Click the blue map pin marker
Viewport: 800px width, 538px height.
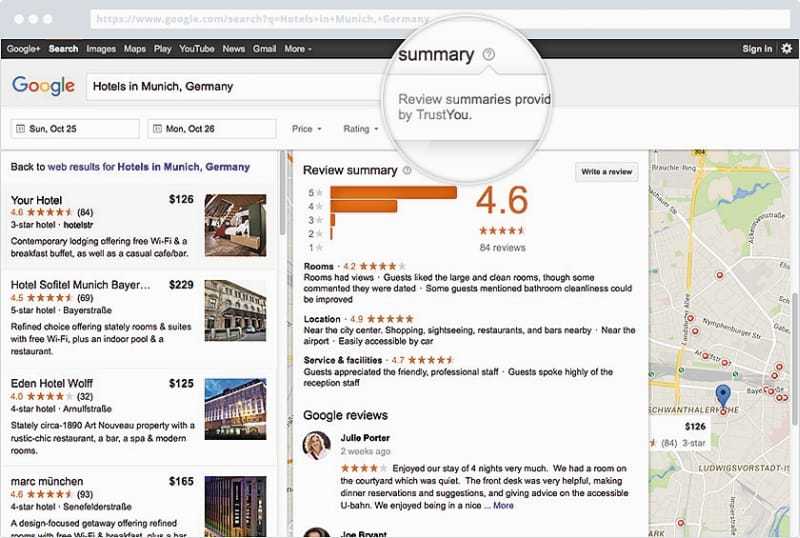(723, 395)
